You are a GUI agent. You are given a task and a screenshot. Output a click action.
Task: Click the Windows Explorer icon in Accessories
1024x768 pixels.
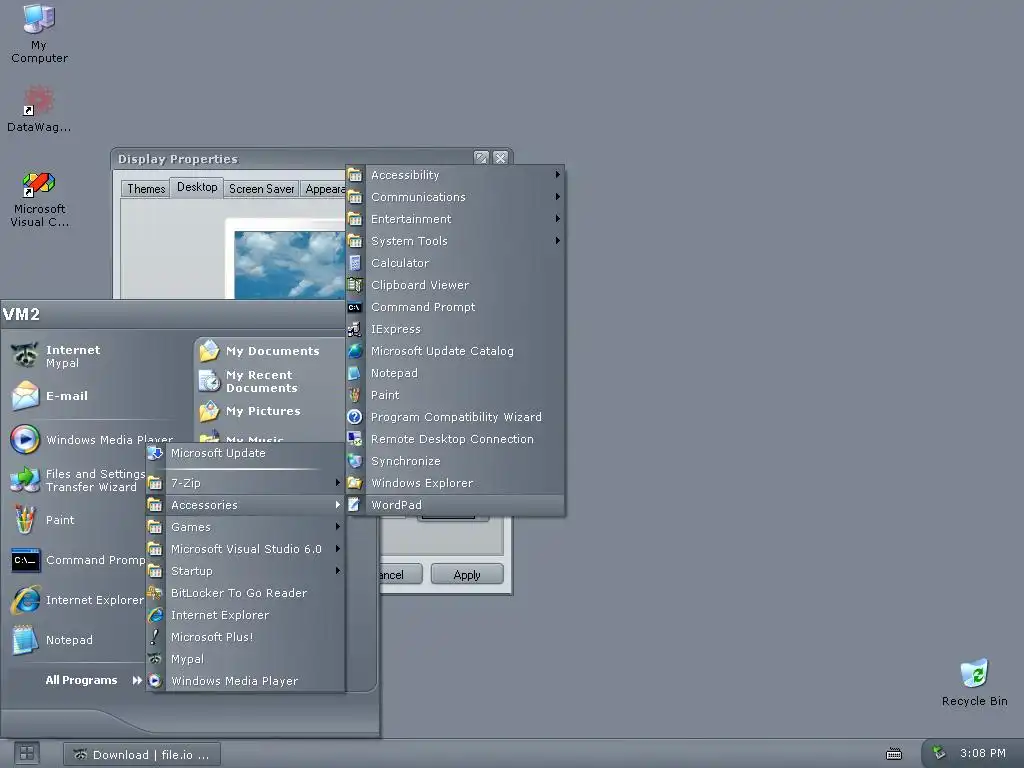coord(355,483)
